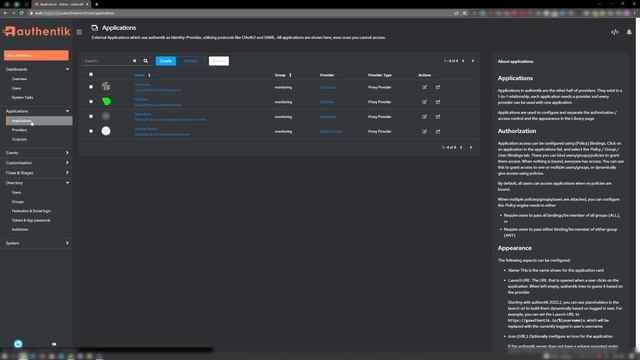Edit the Speedtest application
The width and height of the screenshot is (640, 360).
tap(424, 117)
